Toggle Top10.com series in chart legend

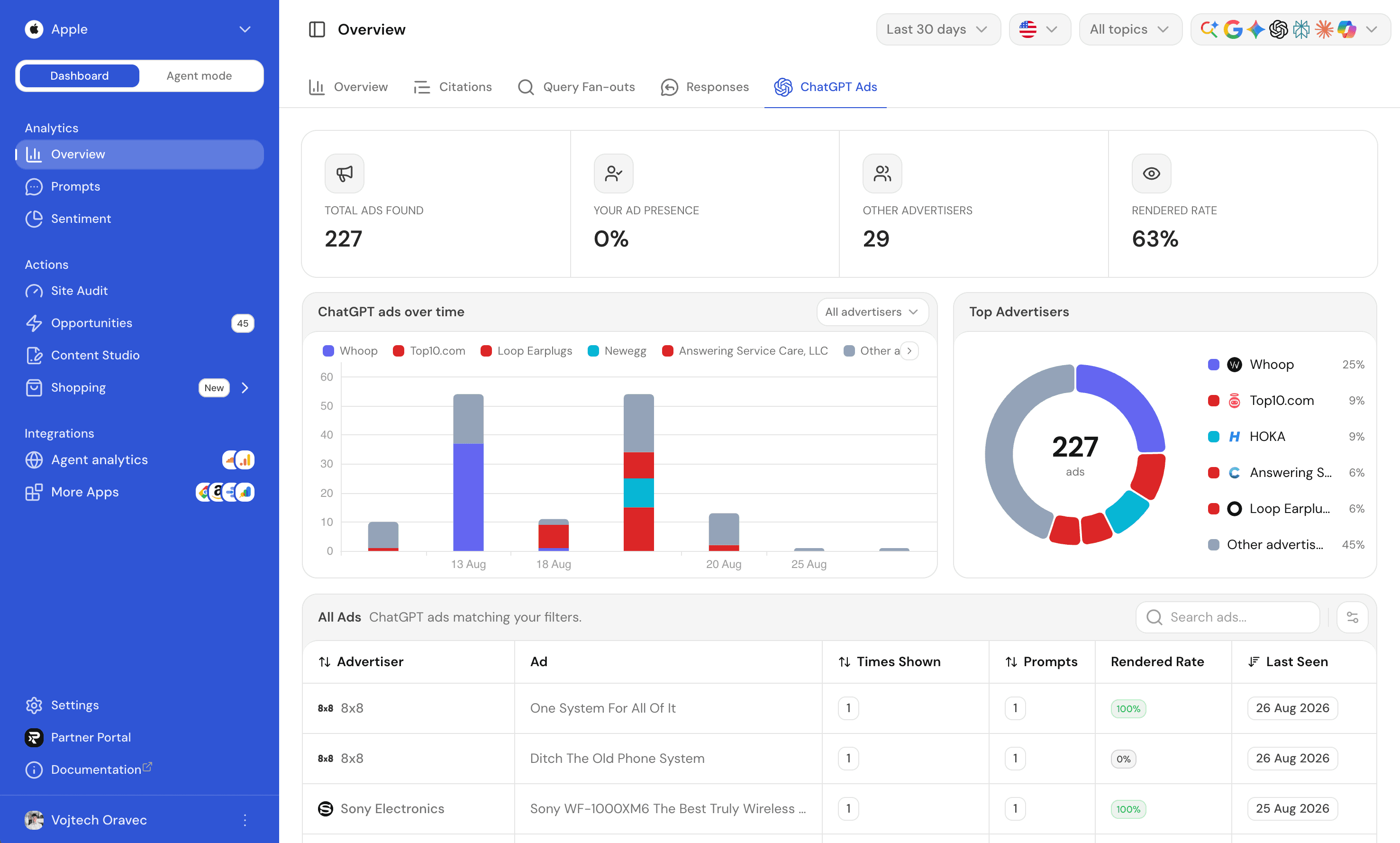(x=429, y=350)
